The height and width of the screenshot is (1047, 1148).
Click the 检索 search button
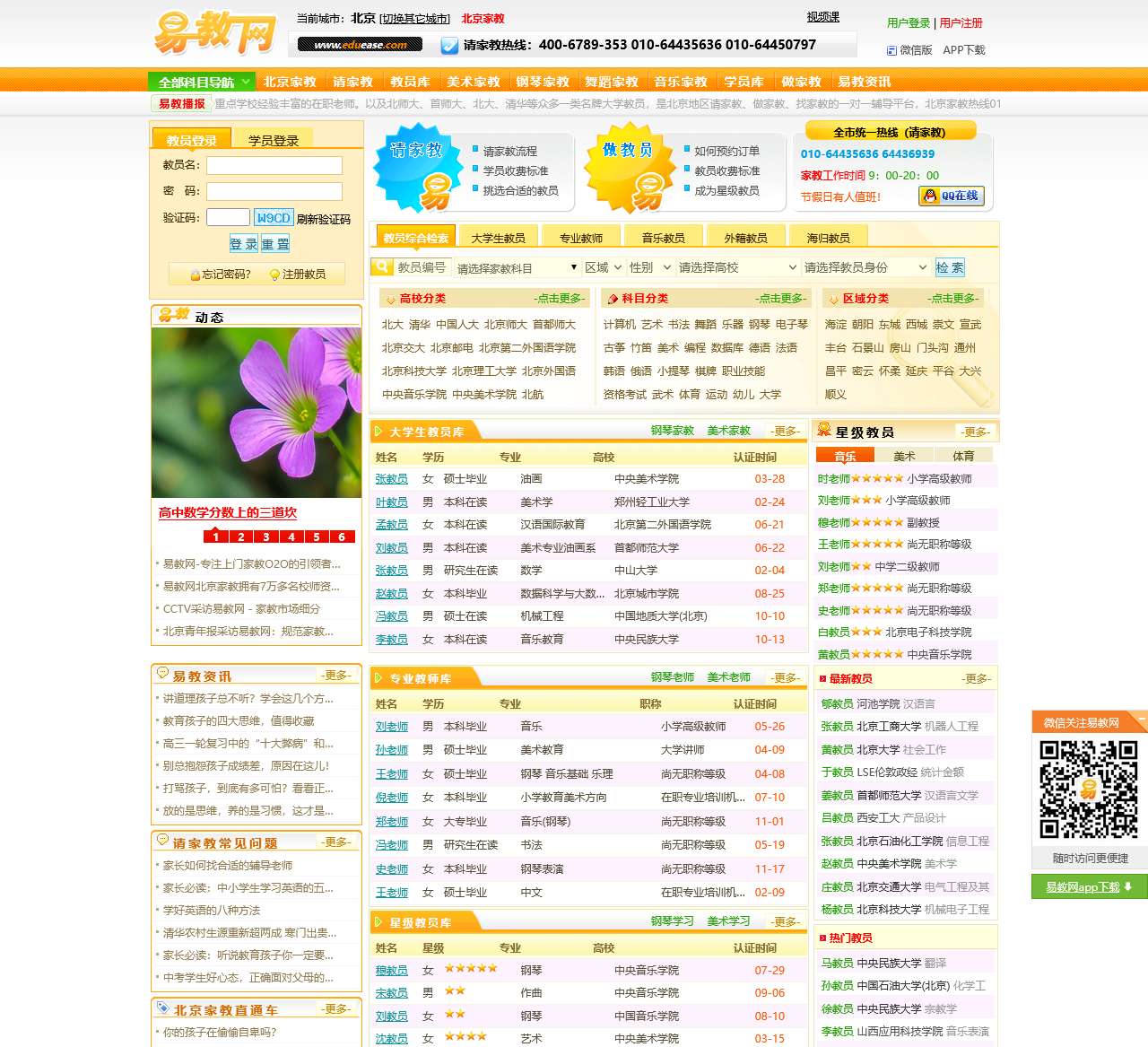pos(950,266)
